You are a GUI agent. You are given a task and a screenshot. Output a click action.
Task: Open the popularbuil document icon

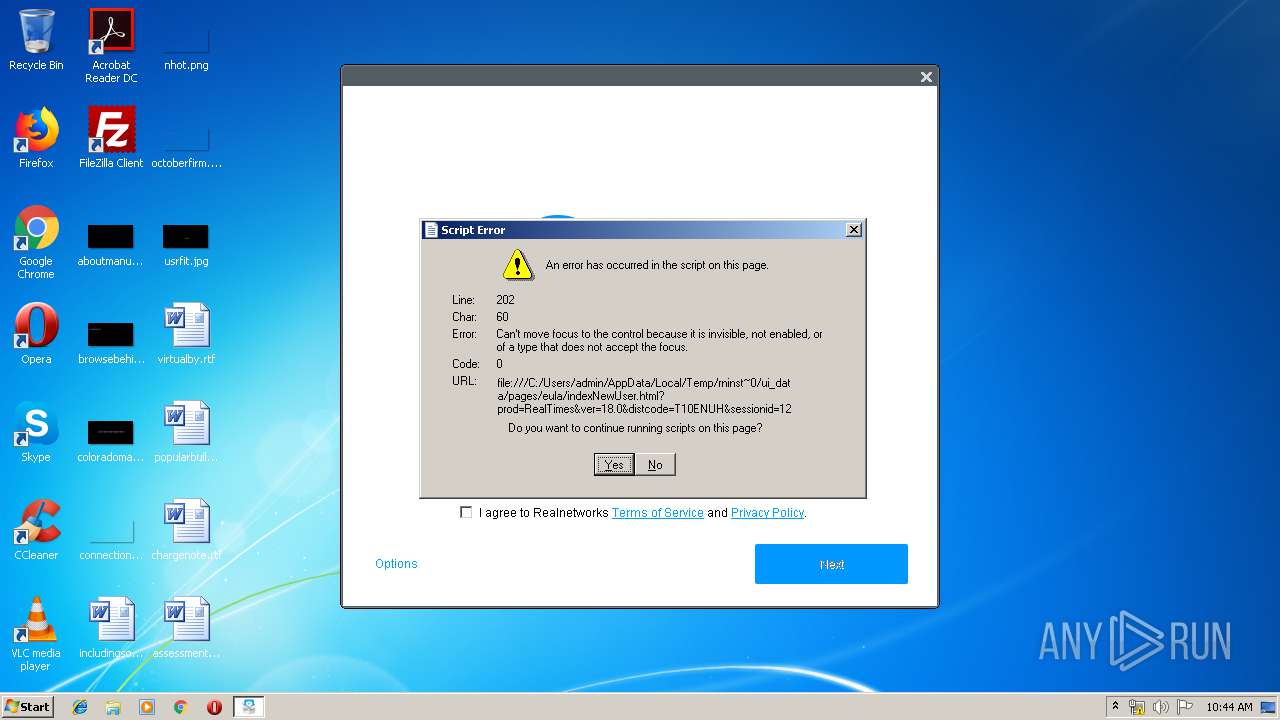(186, 432)
